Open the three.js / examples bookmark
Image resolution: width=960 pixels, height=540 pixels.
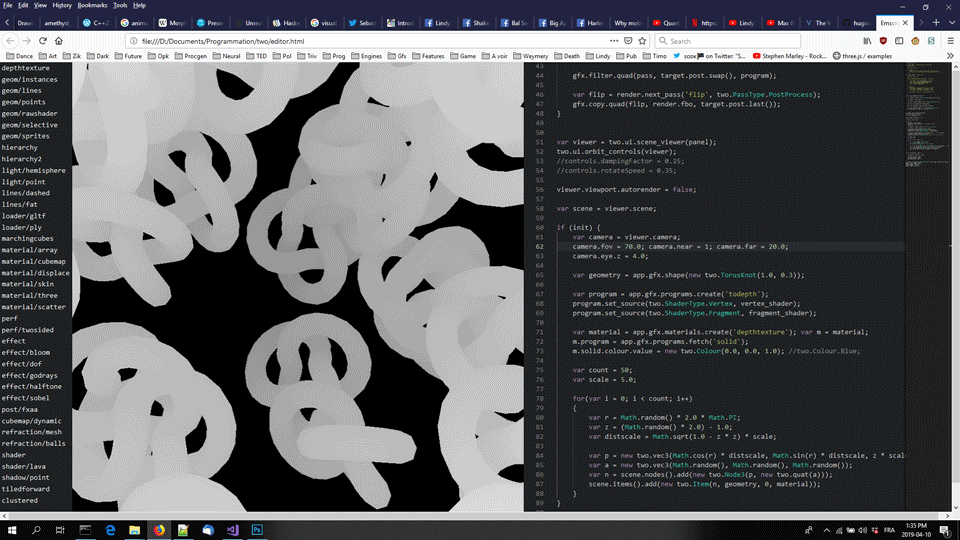click(862, 56)
